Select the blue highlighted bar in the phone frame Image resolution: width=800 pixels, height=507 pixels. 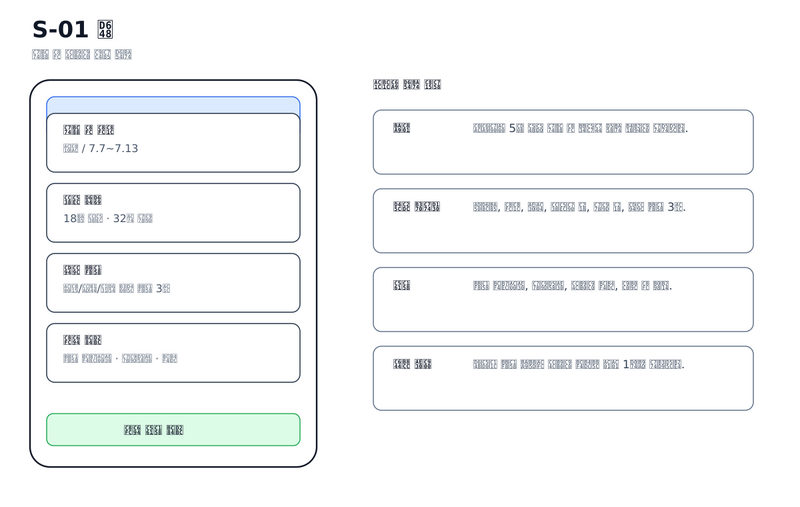click(x=173, y=105)
